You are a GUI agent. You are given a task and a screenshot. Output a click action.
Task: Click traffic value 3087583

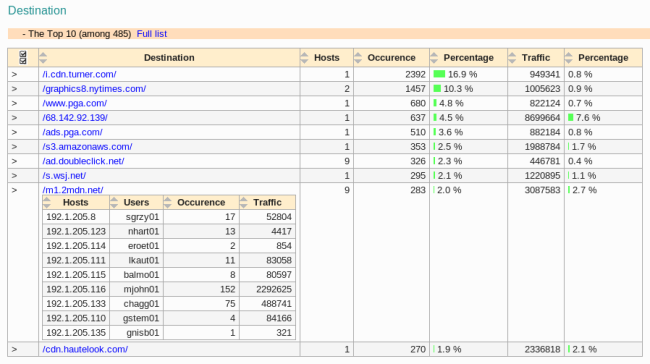point(542,190)
